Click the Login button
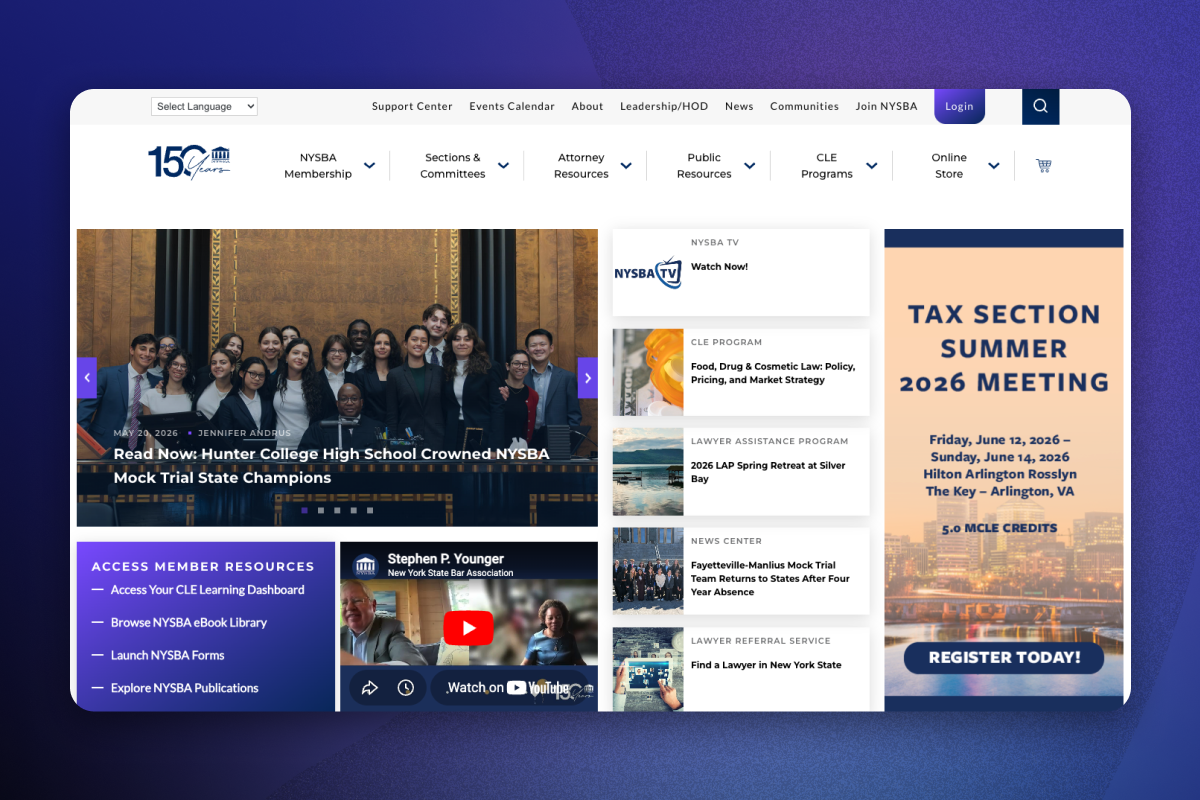1200x800 pixels. pyautogui.click(x=959, y=106)
